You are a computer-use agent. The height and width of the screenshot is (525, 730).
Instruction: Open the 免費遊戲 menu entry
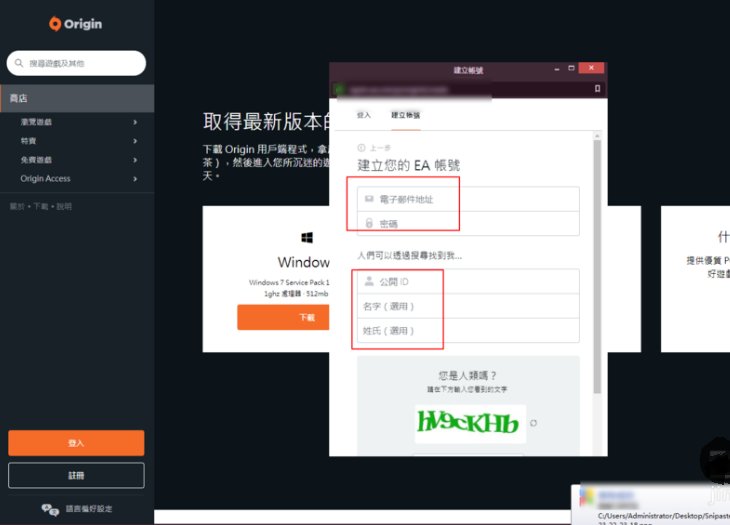point(36,160)
